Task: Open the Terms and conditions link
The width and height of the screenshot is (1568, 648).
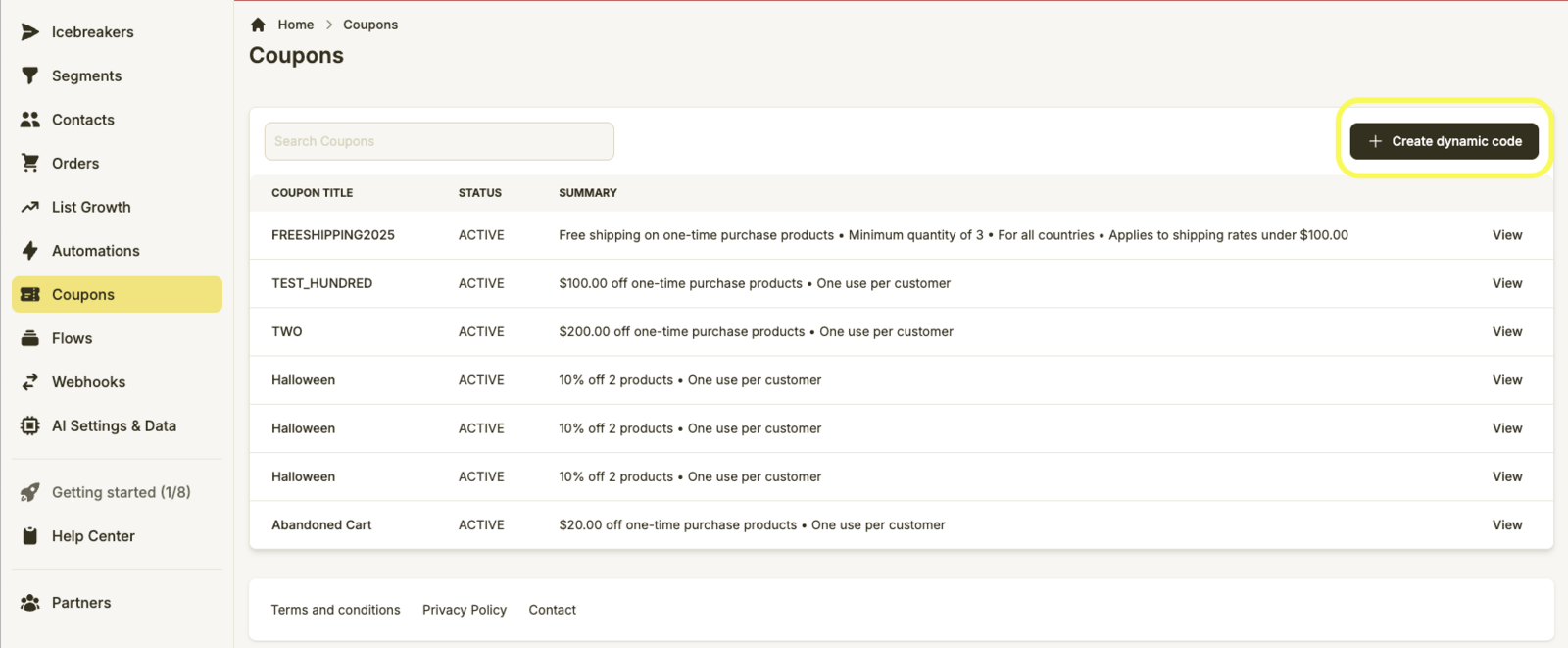Action: click(335, 610)
